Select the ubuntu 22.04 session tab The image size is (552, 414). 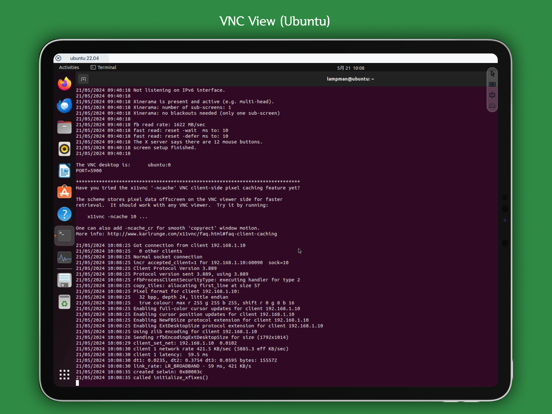point(84,58)
